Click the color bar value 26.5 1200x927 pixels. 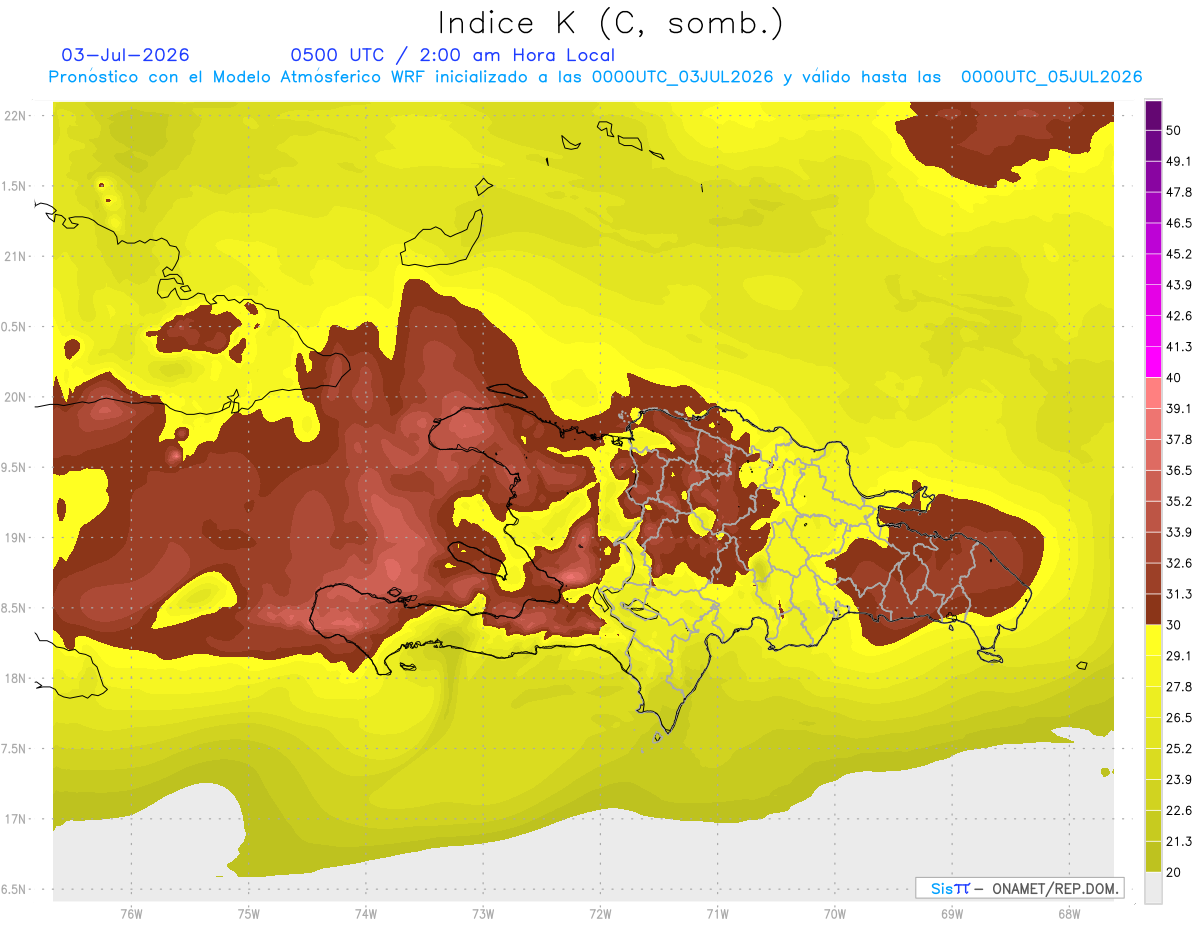coord(1179,718)
